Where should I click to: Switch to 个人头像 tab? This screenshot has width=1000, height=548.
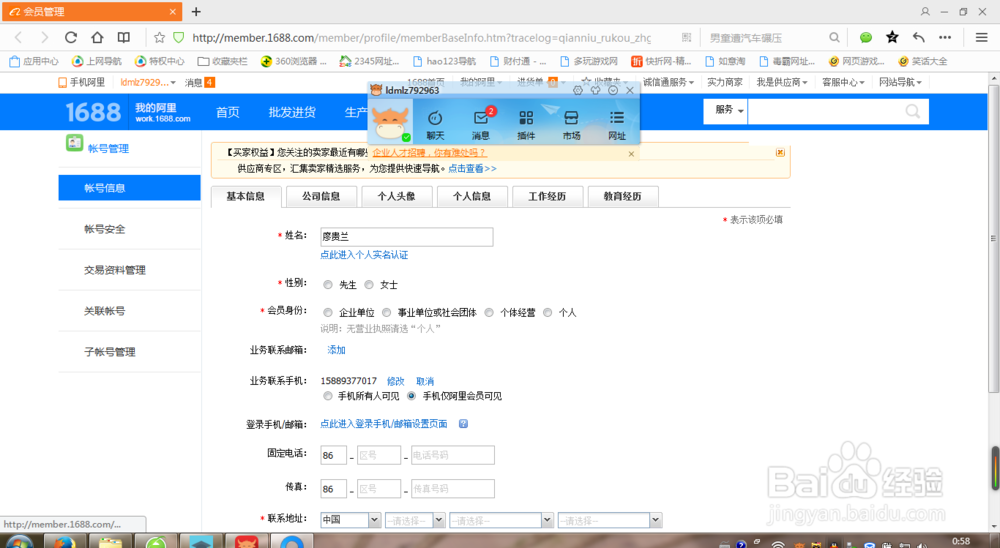tap(397, 196)
